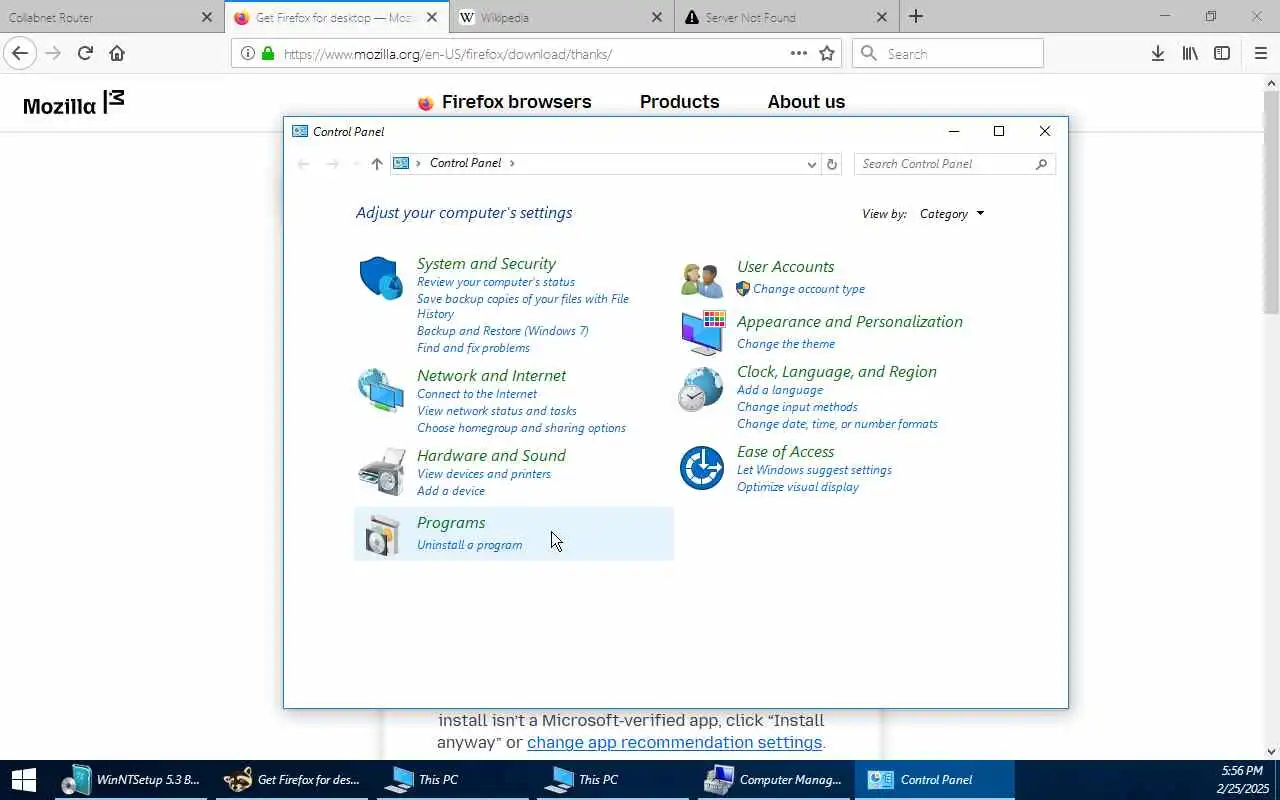Viewport: 1280px width, 800px height.
Task: Click View network status and tasks
Action: point(496,411)
